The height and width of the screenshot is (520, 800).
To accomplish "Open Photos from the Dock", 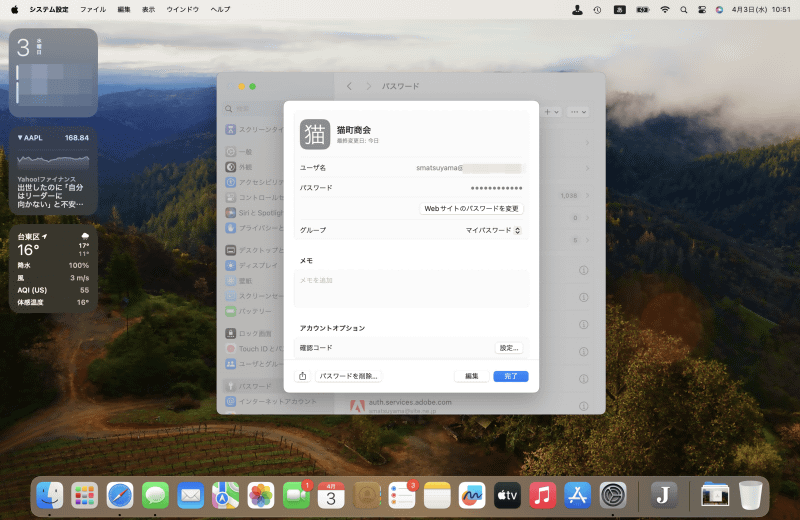I will tap(261, 496).
